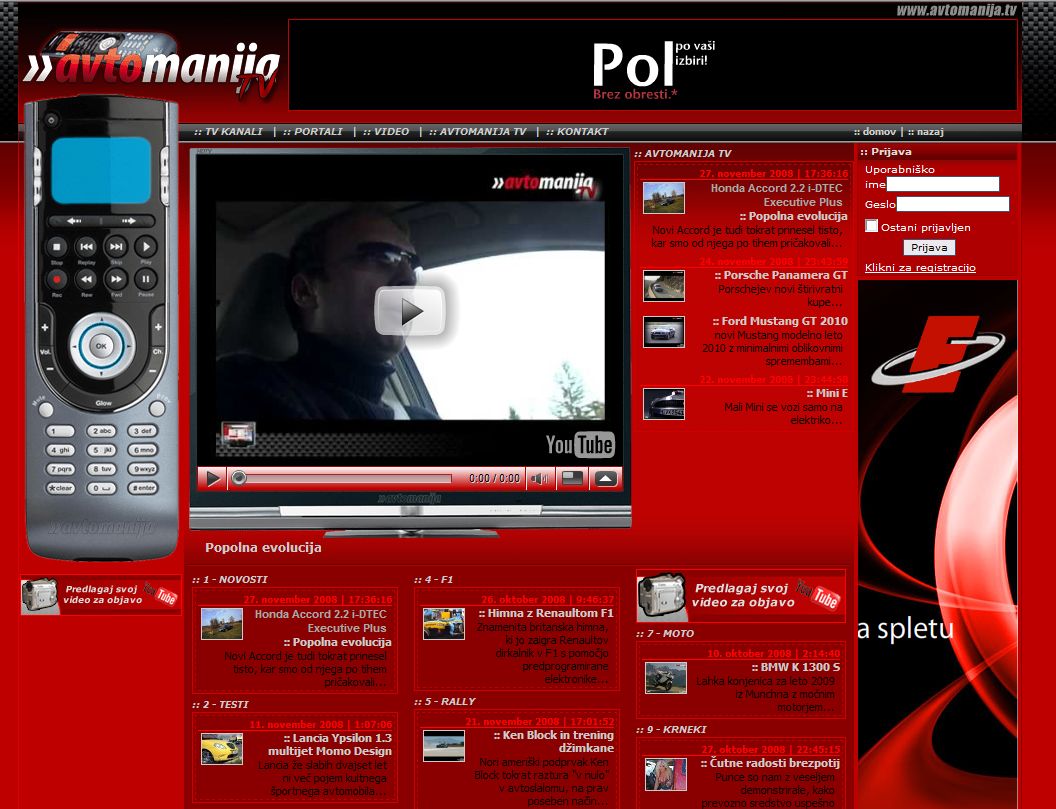Start the video with the large center play overlay
Image resolution: width=1056 pixels, height=809 pixels.
(x=410, y=311)
